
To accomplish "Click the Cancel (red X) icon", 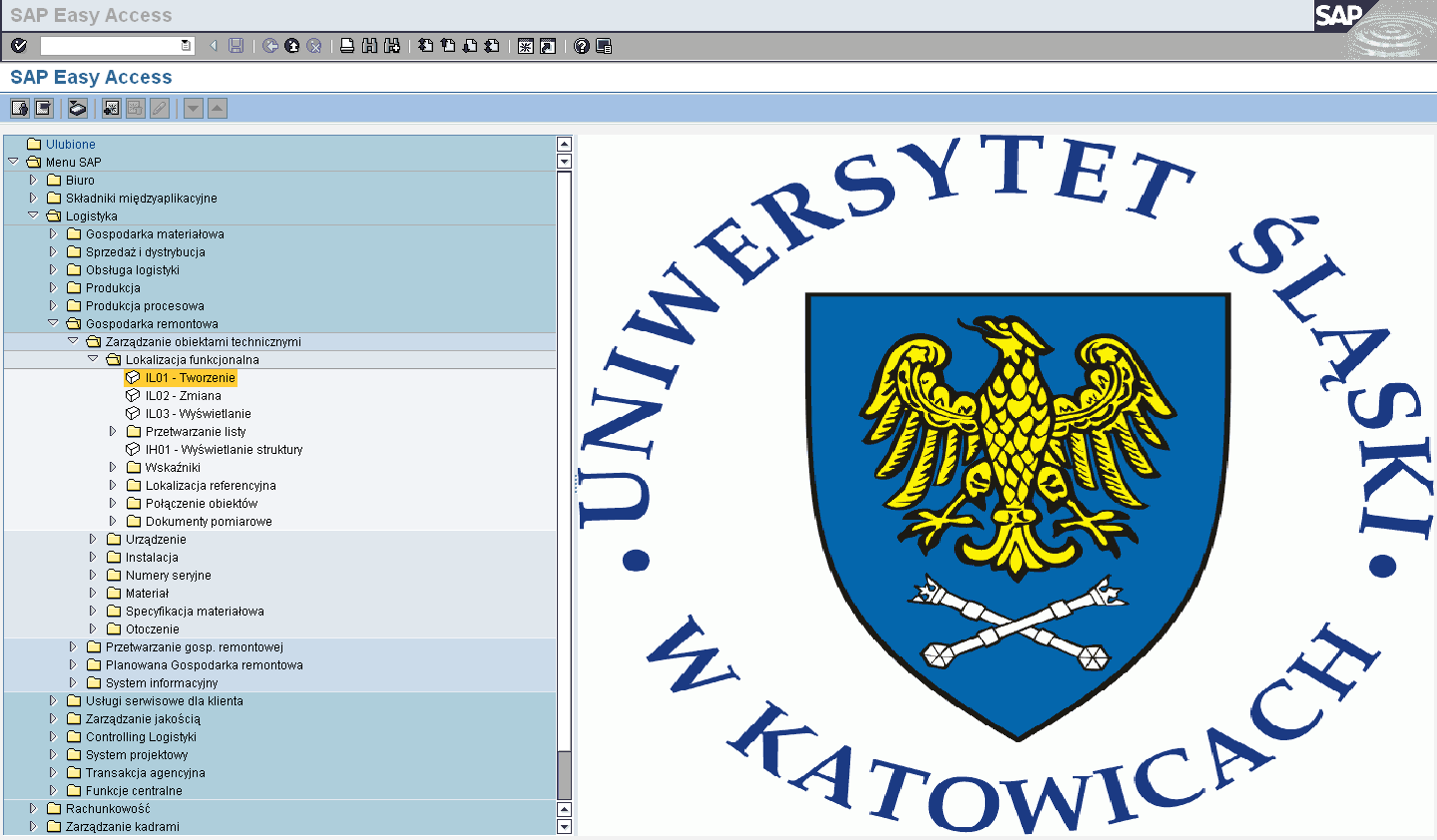I will pos(314,46).
